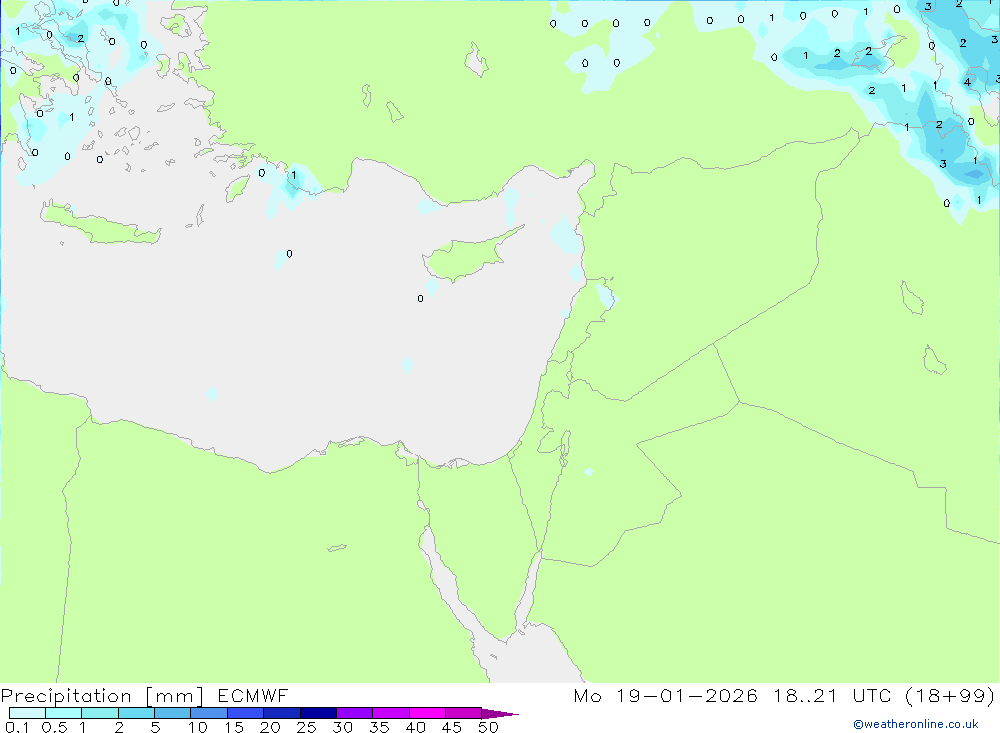1000x733 pixels.
Task: Click the 30–35 mm purple legend swatch
Action: 354,713
